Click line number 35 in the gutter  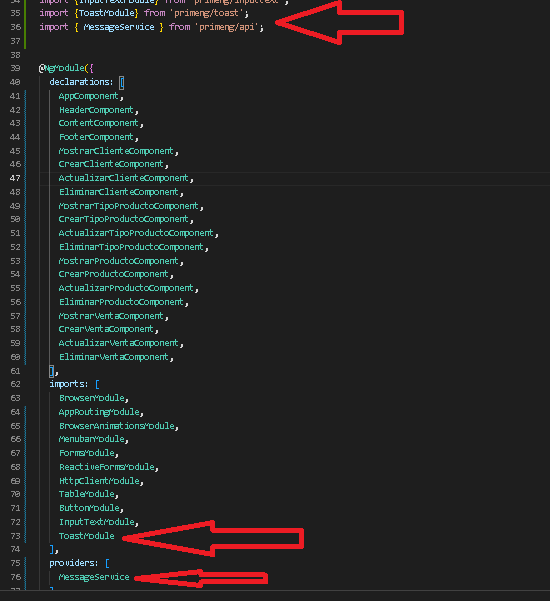[x=15, y=13]
